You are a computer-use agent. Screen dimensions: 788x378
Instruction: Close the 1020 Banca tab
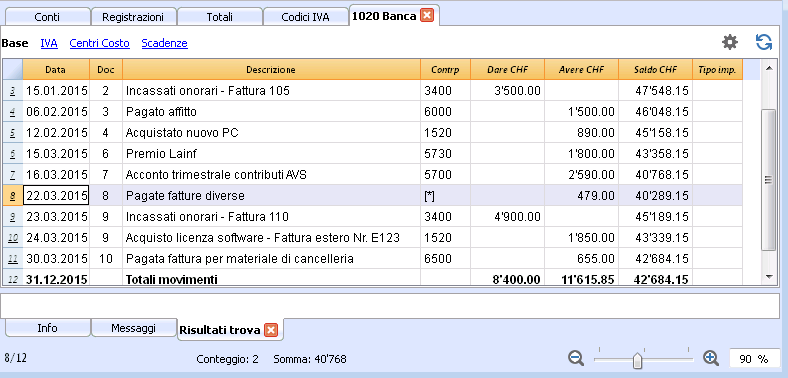427,16
